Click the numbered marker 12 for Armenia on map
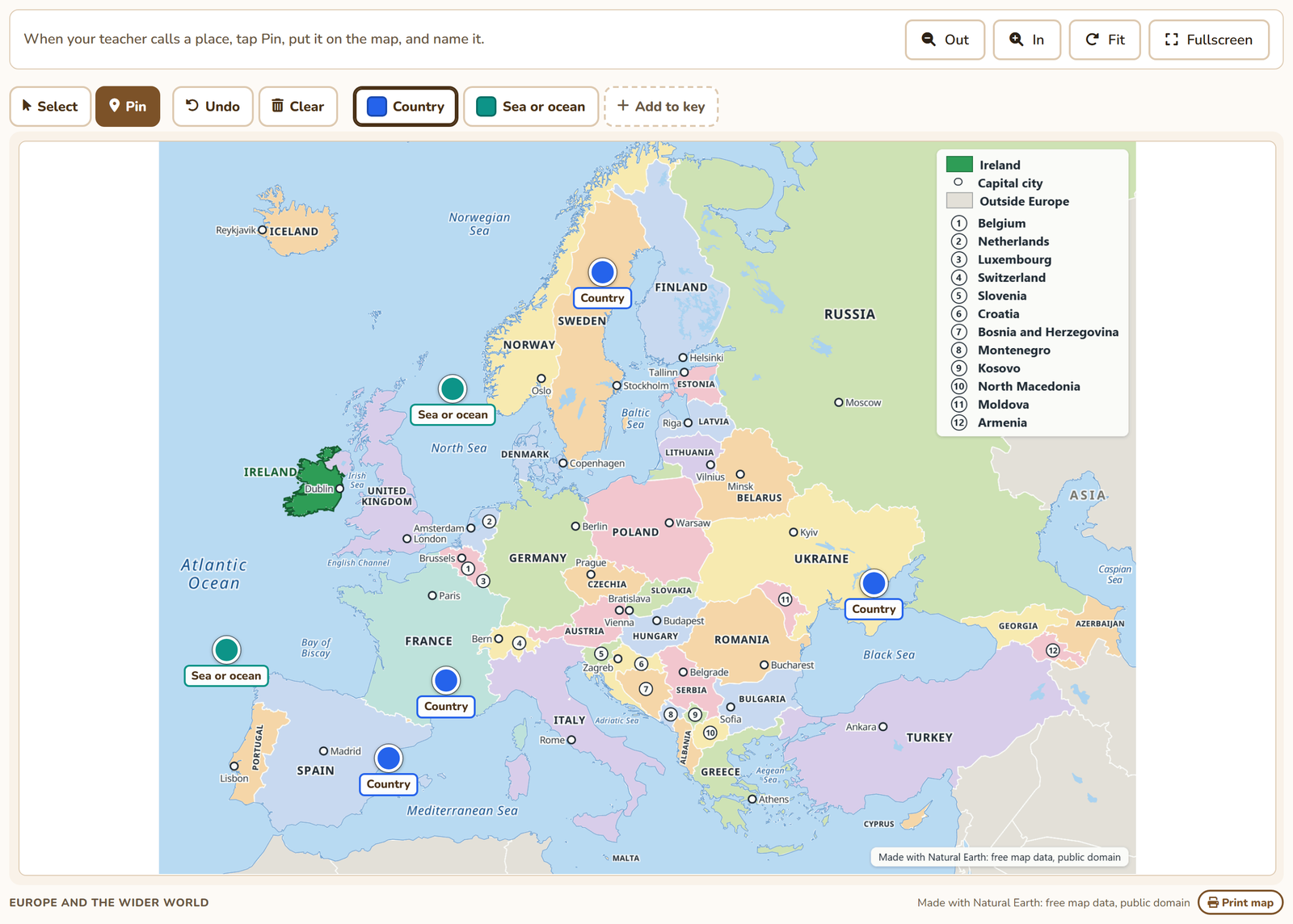This screenshot has width=1293, height=924. (x=1053, y=650)
